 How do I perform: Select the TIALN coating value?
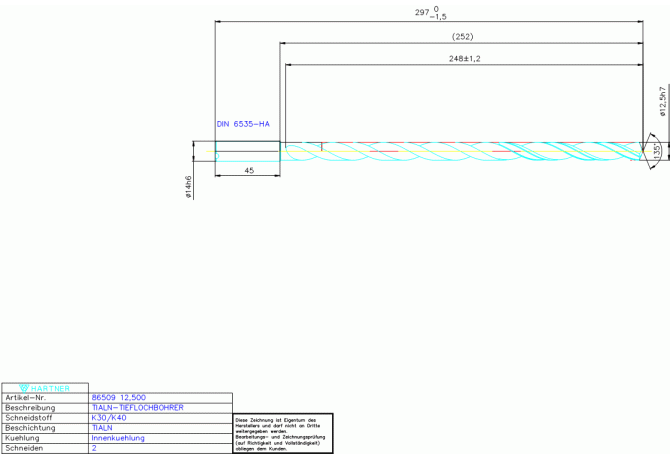102,428
